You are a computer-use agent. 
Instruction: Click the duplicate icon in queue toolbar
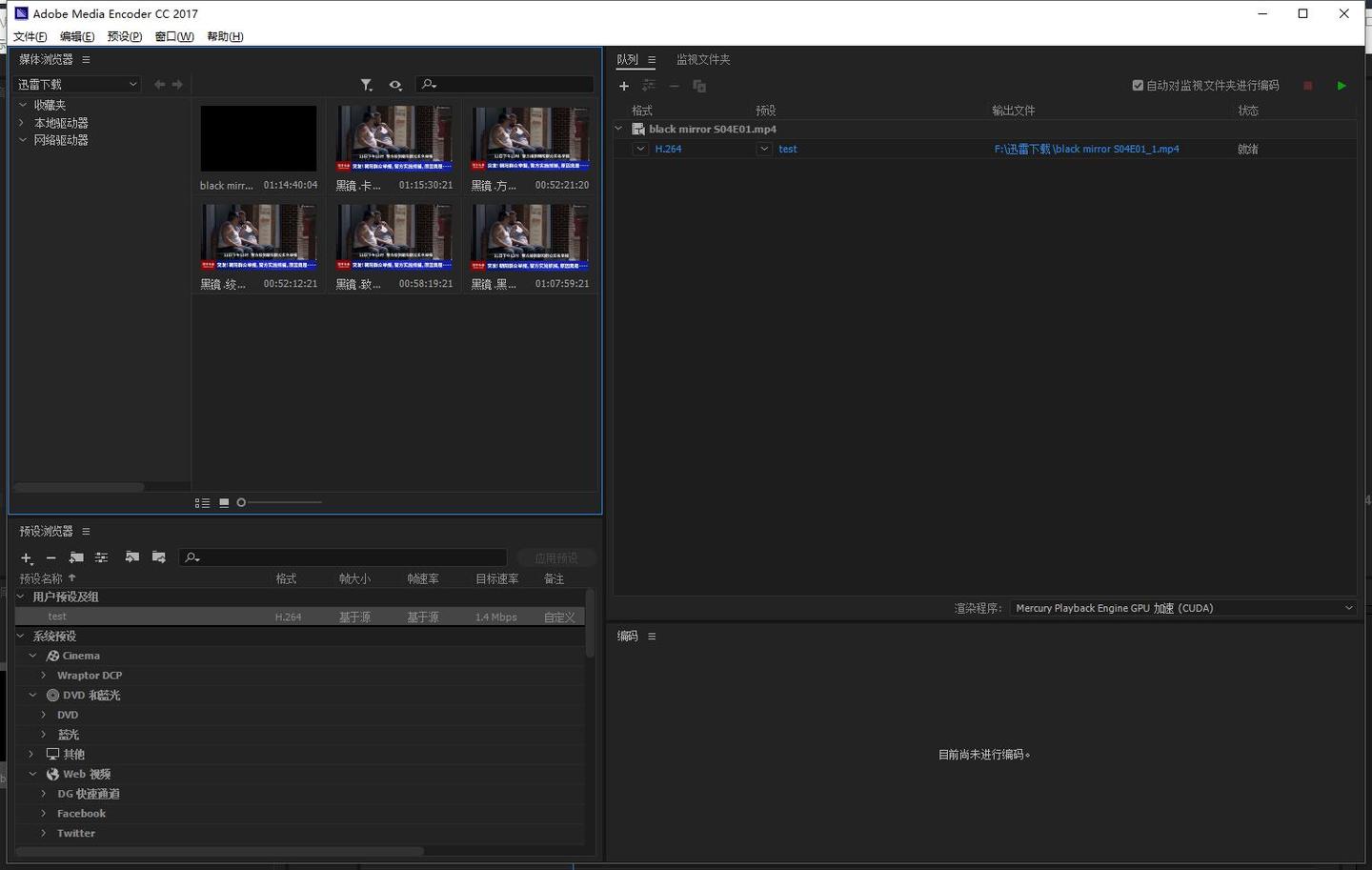tap(699, 86)
